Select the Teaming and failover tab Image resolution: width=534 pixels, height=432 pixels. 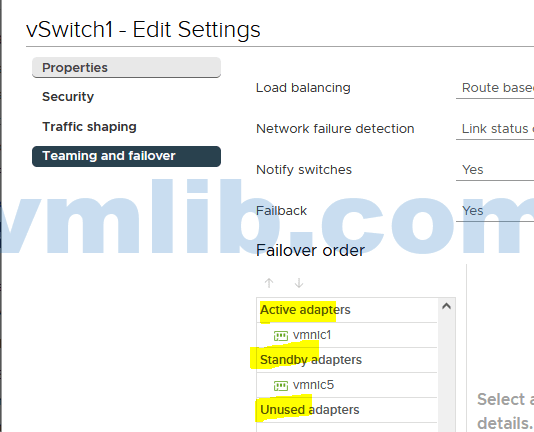click(126, 156)
